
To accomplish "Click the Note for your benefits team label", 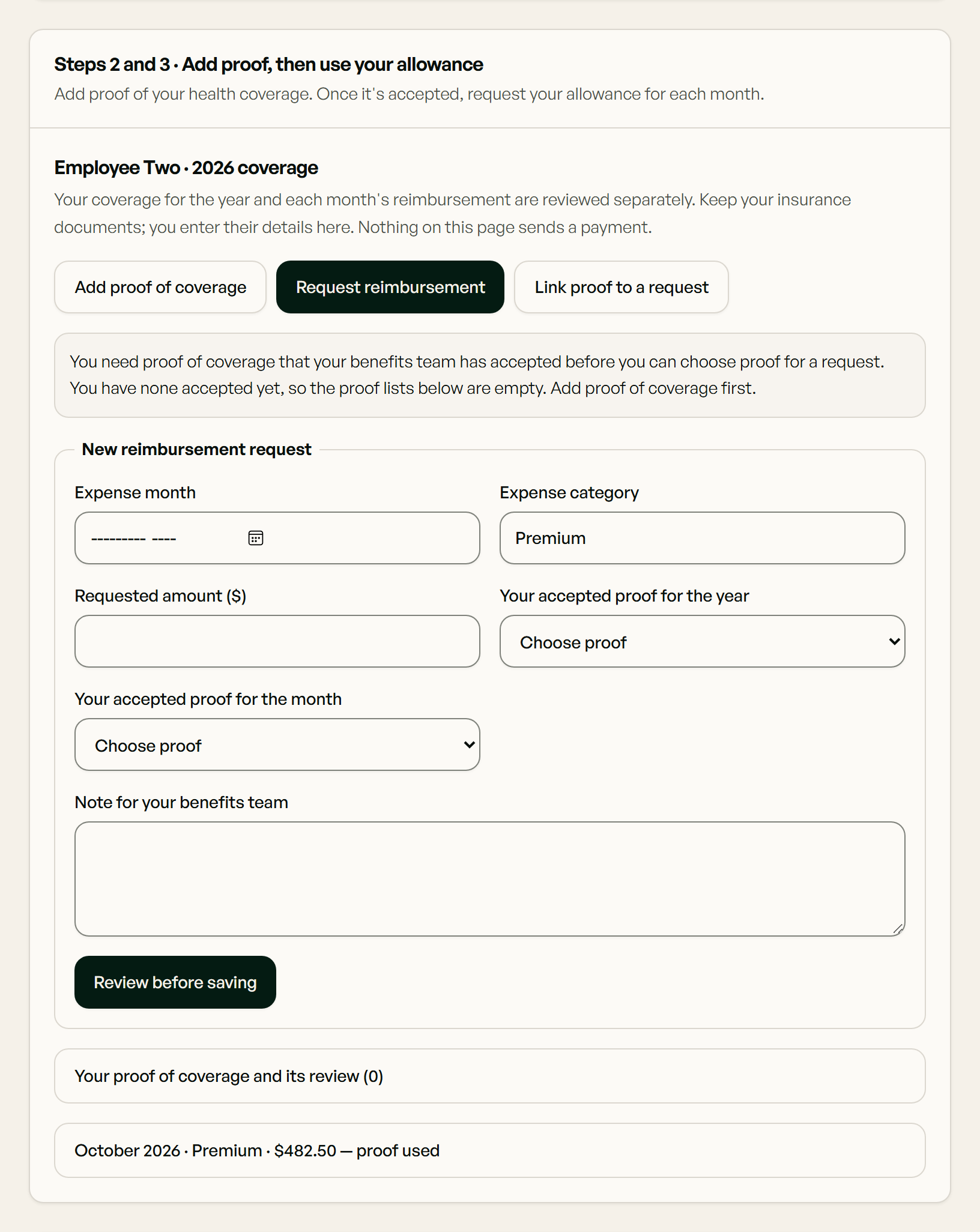I will coord(181,802).
